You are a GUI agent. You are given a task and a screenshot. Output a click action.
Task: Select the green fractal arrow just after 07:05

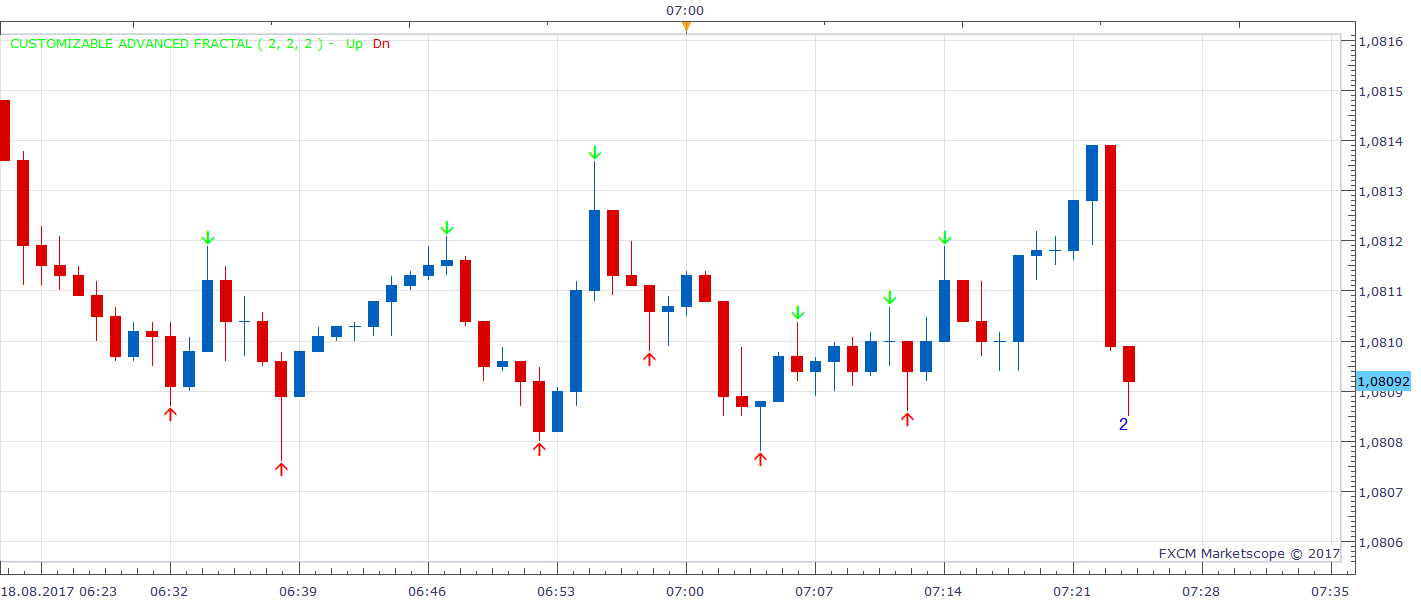[x=797, y=313]
